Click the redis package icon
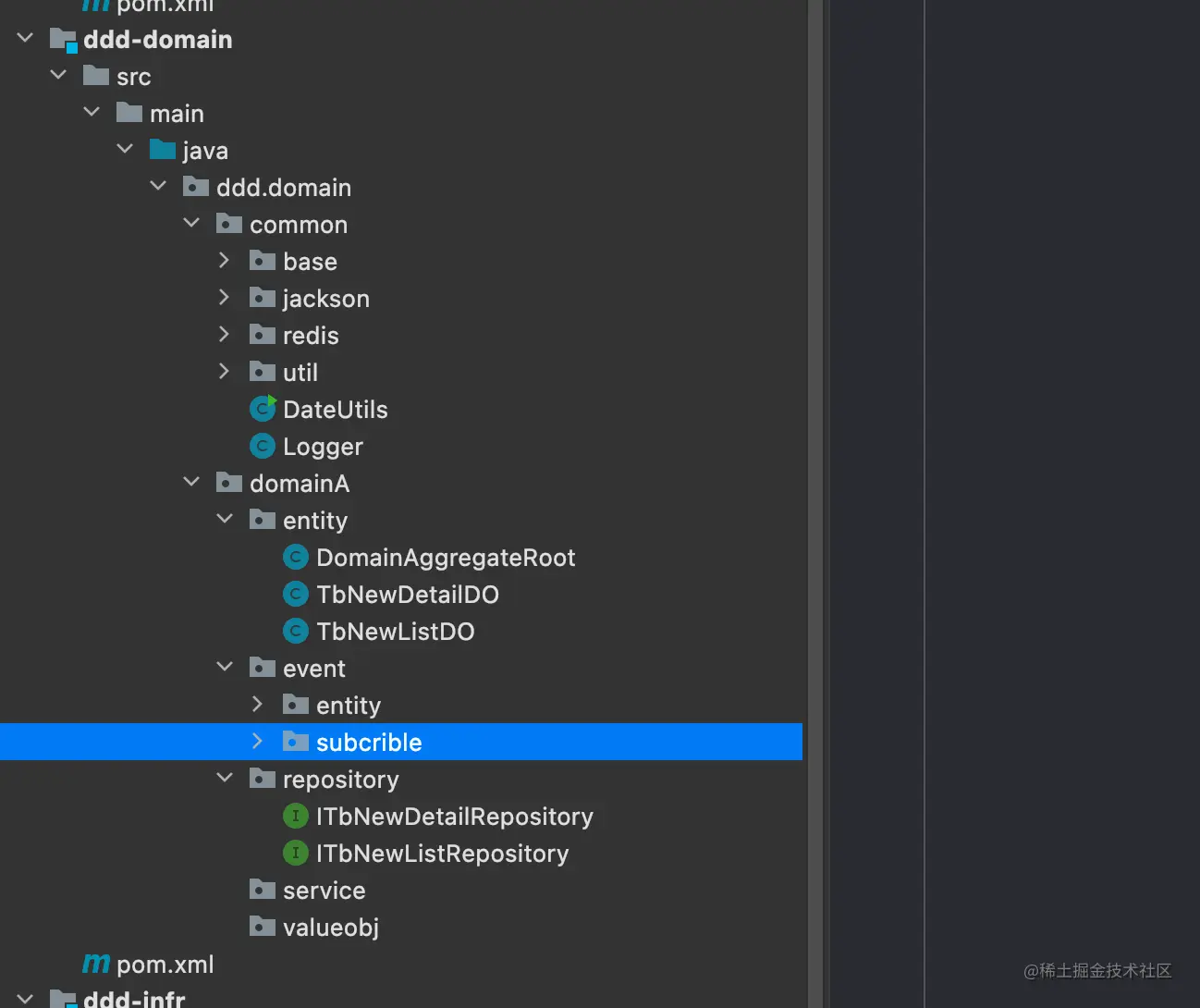Screen dimensions: 1200x1008 [263, 335]
